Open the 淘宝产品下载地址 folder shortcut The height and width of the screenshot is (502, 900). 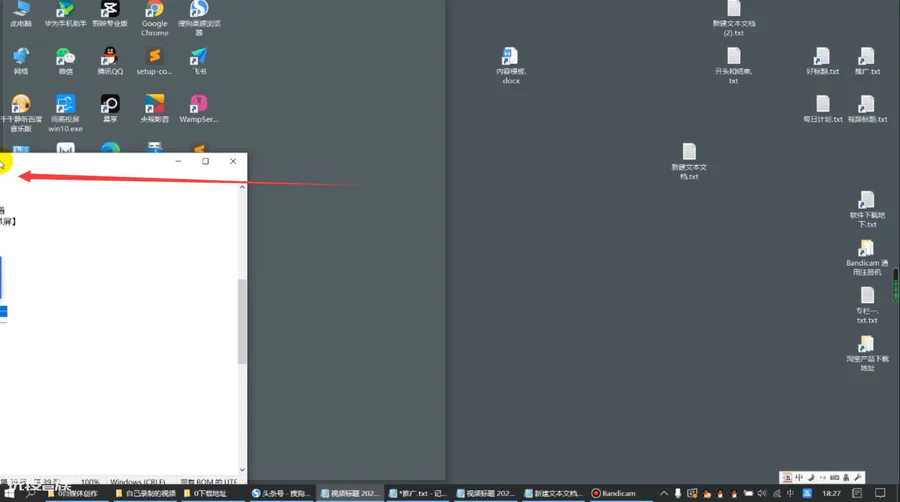867,353
